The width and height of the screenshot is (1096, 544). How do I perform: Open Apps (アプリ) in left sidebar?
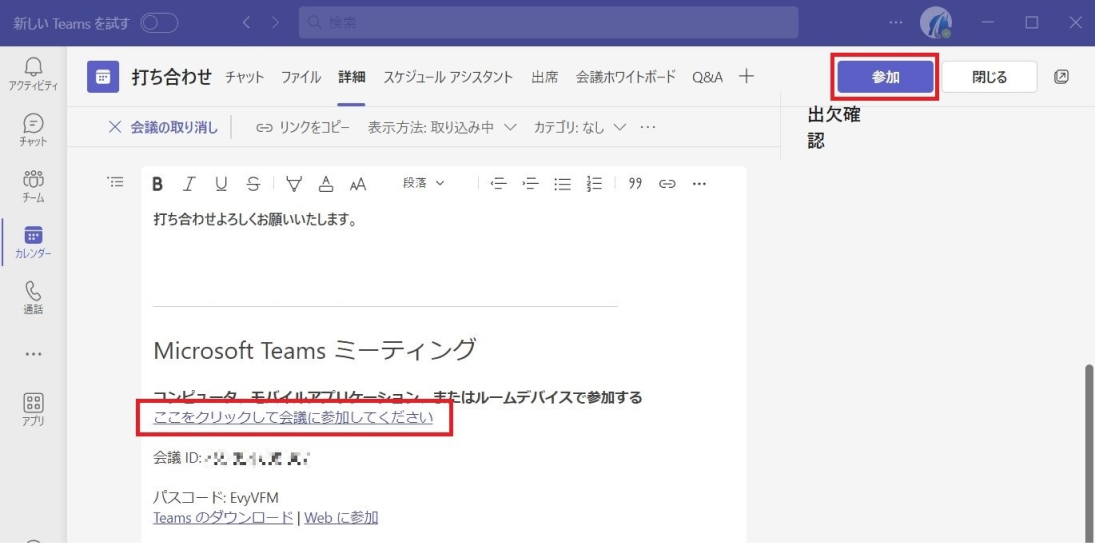coord(33,410)
